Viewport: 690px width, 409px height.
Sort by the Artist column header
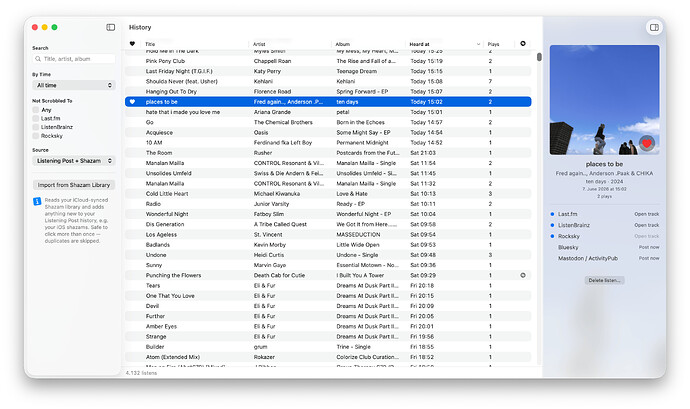point(259,44)
